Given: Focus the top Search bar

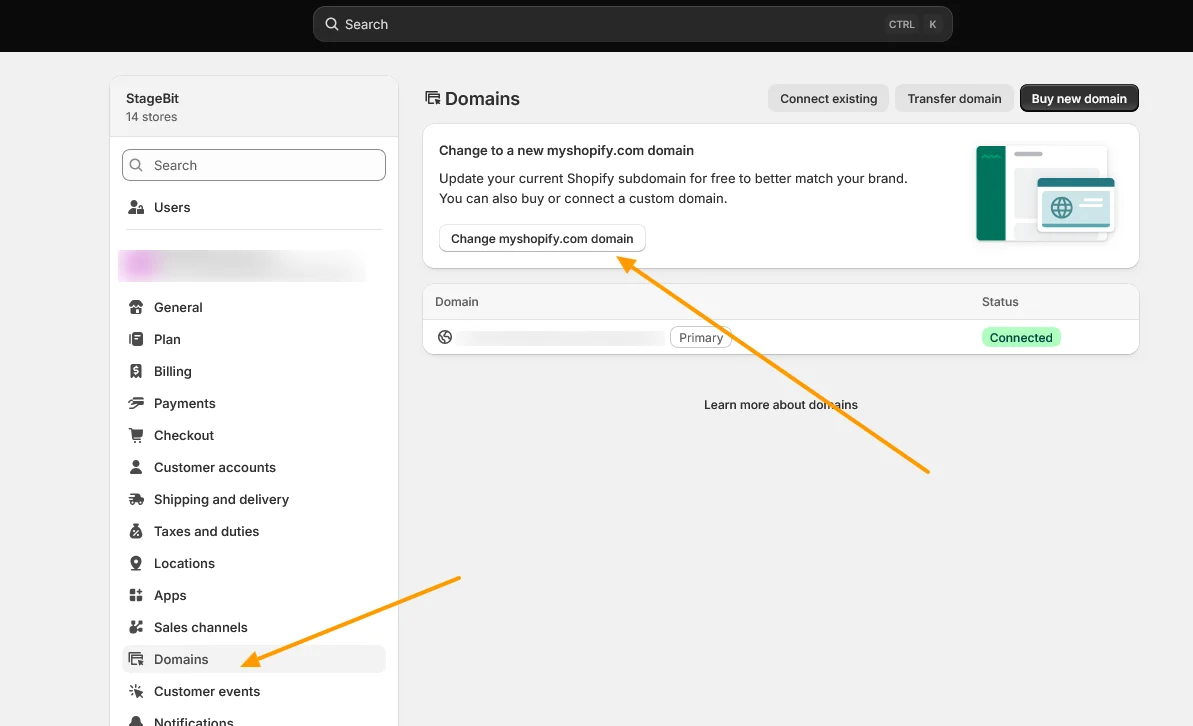Looking at the screenshot, I should [632, 24].
